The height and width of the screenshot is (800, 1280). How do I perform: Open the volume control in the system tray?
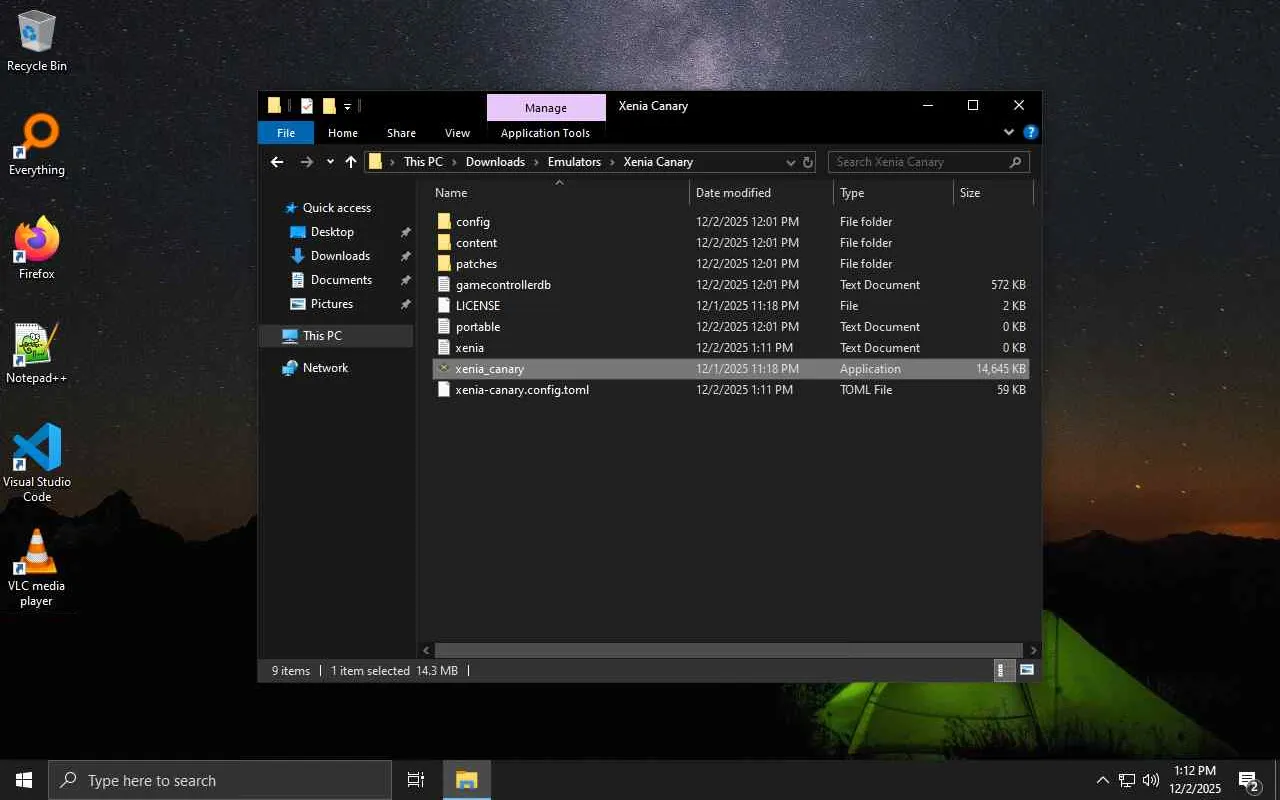click(x=1151, y=780)
